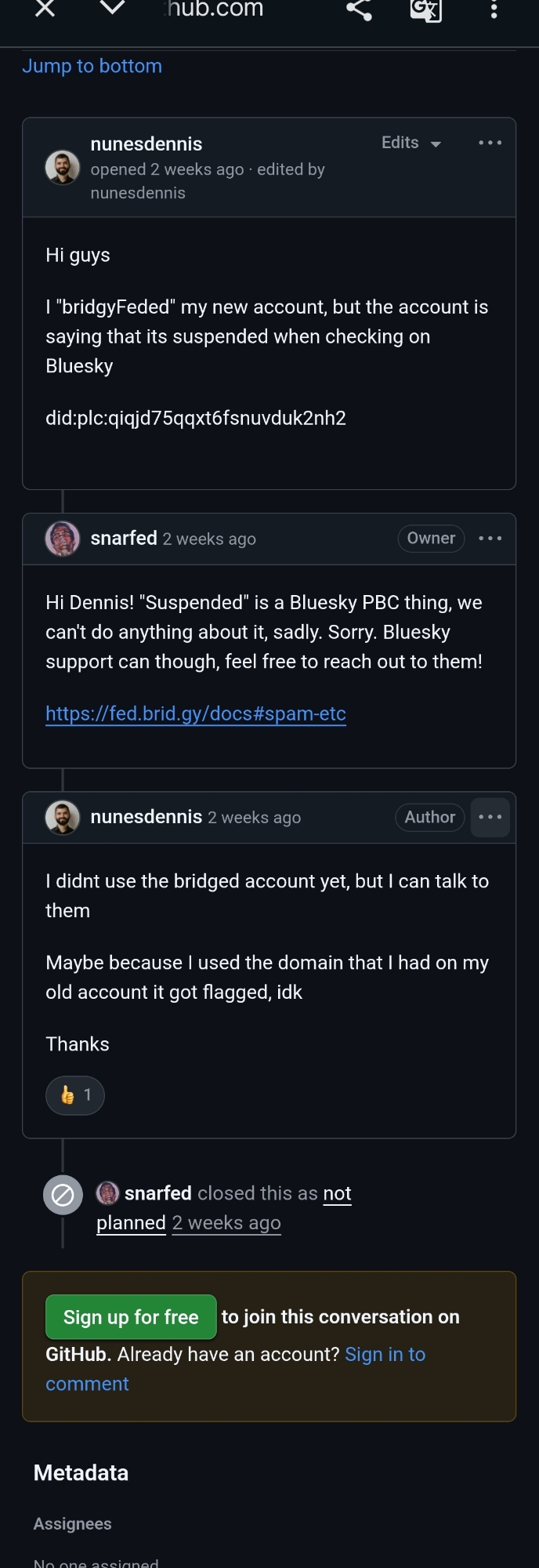Open options menu on snarfed's Owner comment
This screenshot has height=1568, width=539.
coord(490,539)
